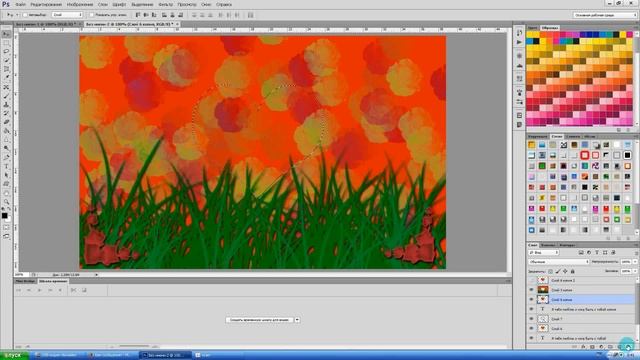Open Timeline panel flyout menu

pos(508,281)
